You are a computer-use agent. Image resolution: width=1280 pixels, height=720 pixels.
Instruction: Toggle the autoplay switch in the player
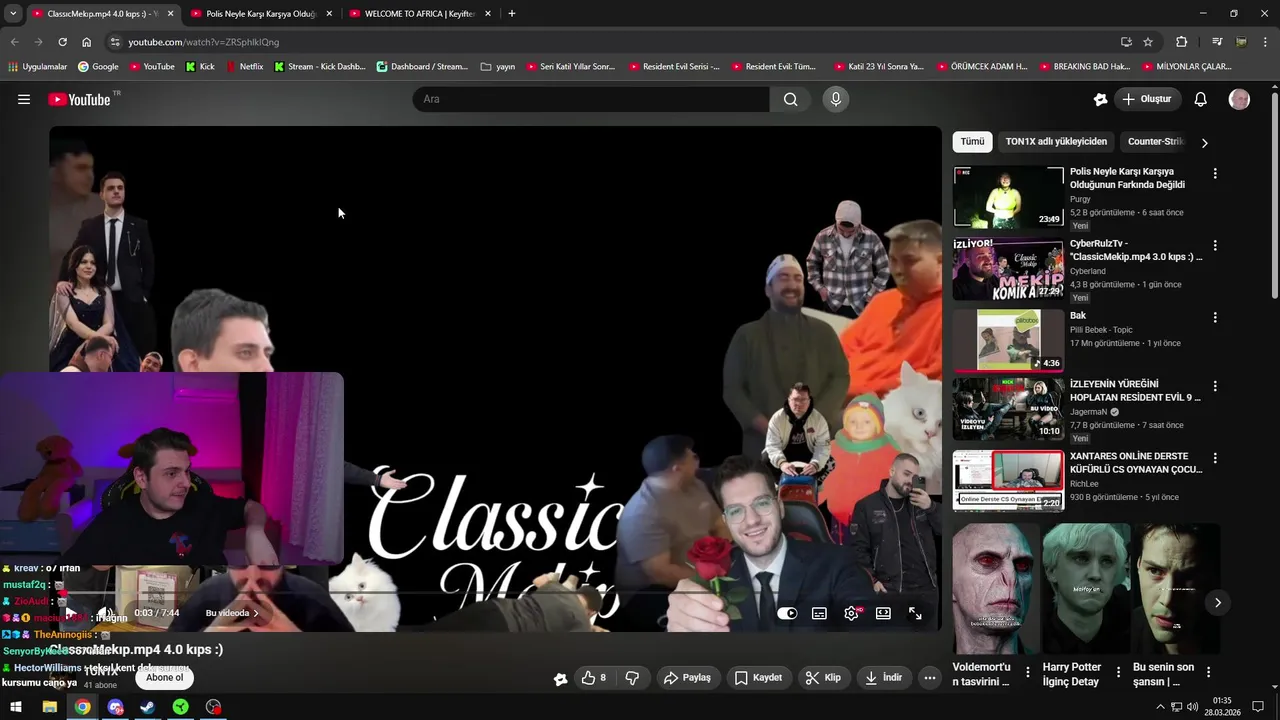click(787, 613)
